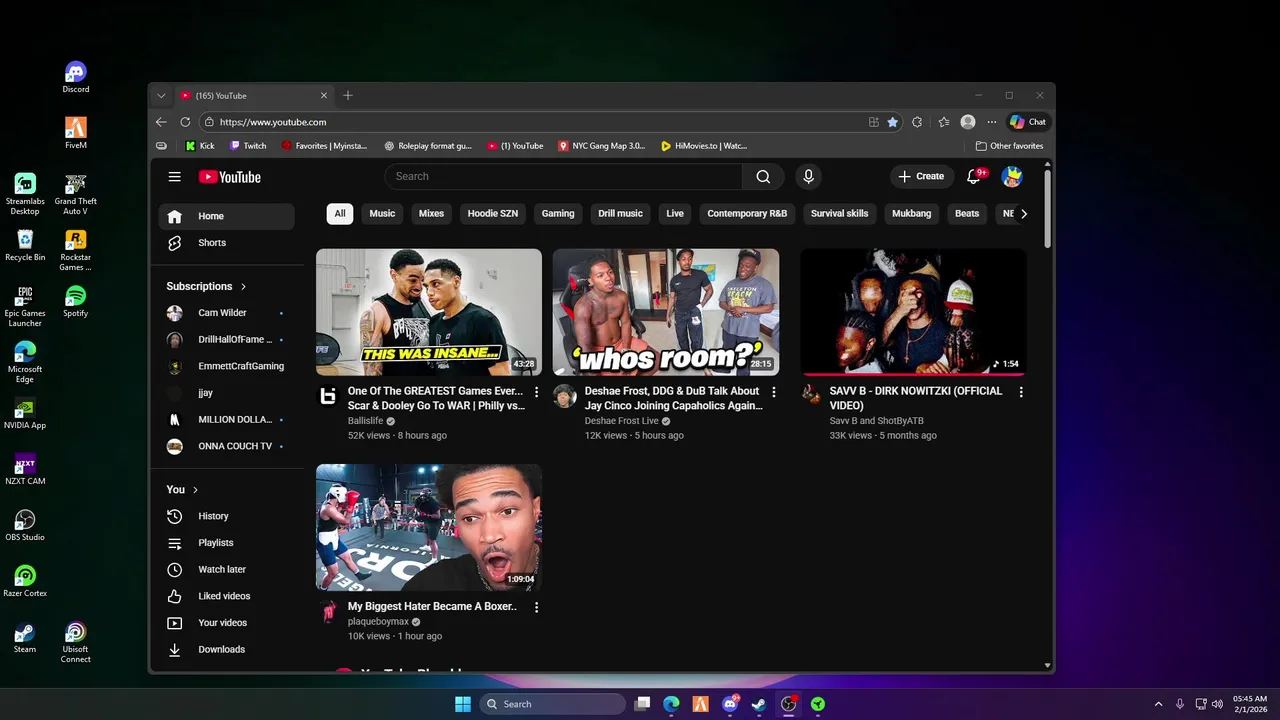This screenshot has height=720, width=1280.
Task: Expand the You section arrow
Action: tap(195, 490)
